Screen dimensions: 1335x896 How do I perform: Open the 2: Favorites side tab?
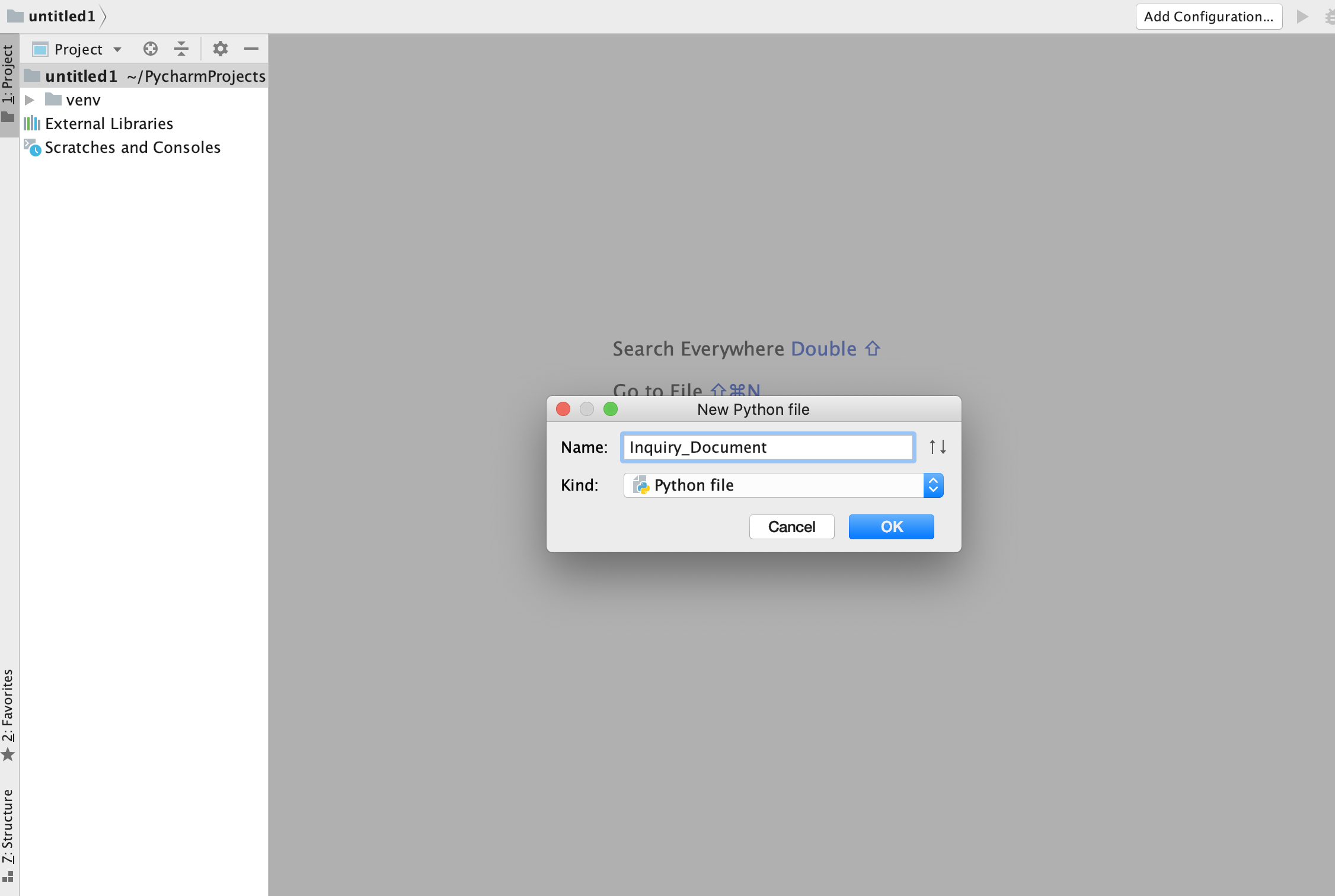coord(8,714)
